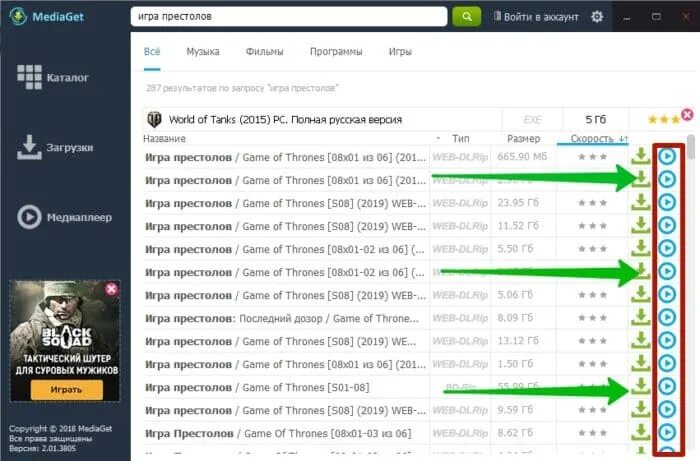Open the Медиаплеер play icon in sidebar
Image resolution: width=700 pixels, height=461 pixels.
coord(29,217)
